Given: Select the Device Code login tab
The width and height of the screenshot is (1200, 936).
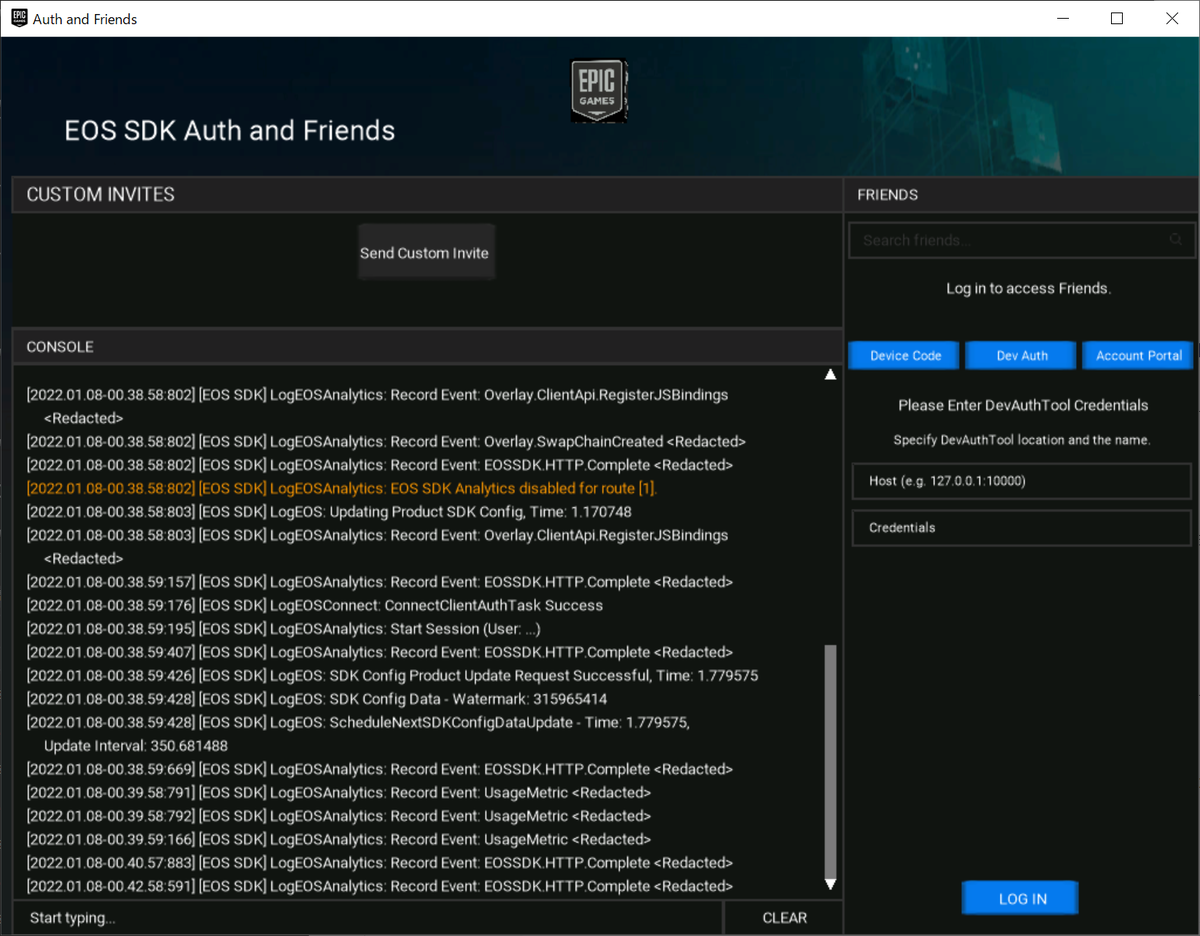Looking at the screenshot, I should (905, 356).
